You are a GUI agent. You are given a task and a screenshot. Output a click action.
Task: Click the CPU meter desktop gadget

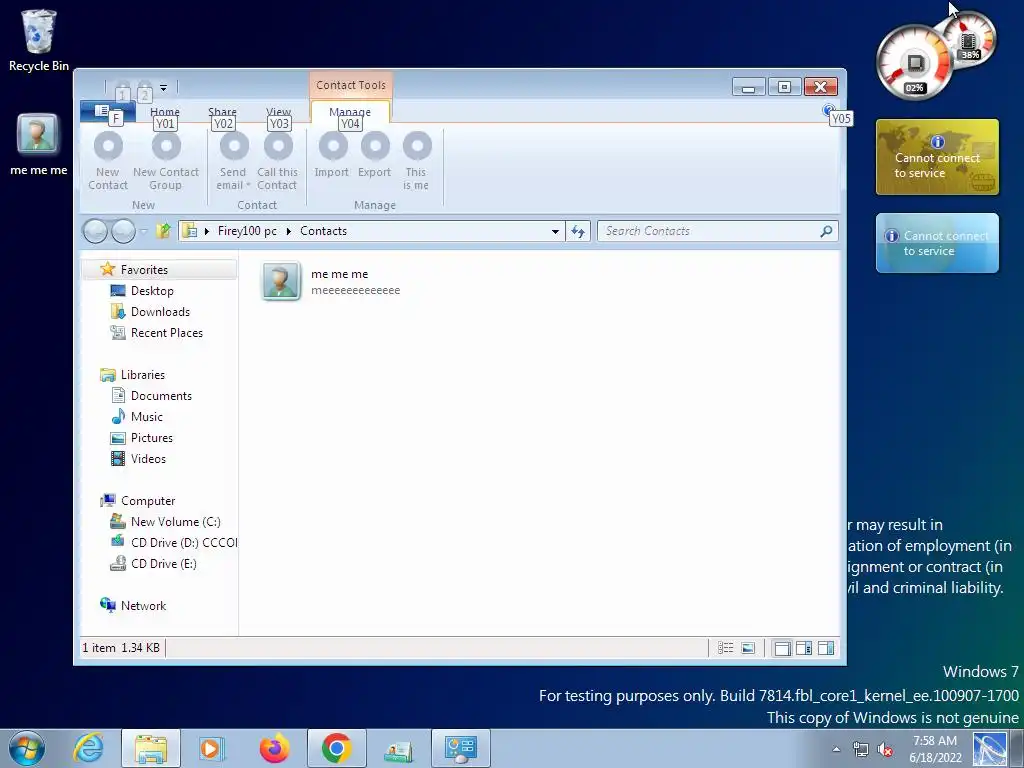pyautogui.click(x=935, y=57)
